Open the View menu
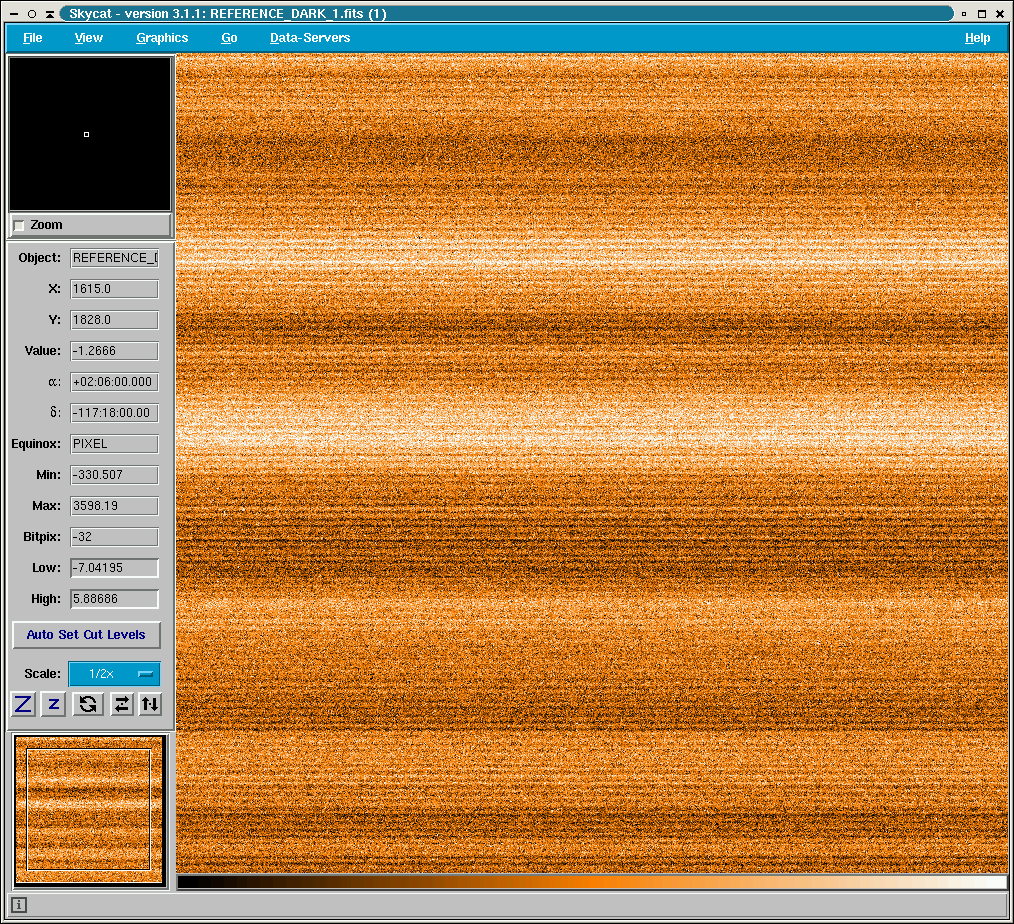 click(x=88, y=38)
